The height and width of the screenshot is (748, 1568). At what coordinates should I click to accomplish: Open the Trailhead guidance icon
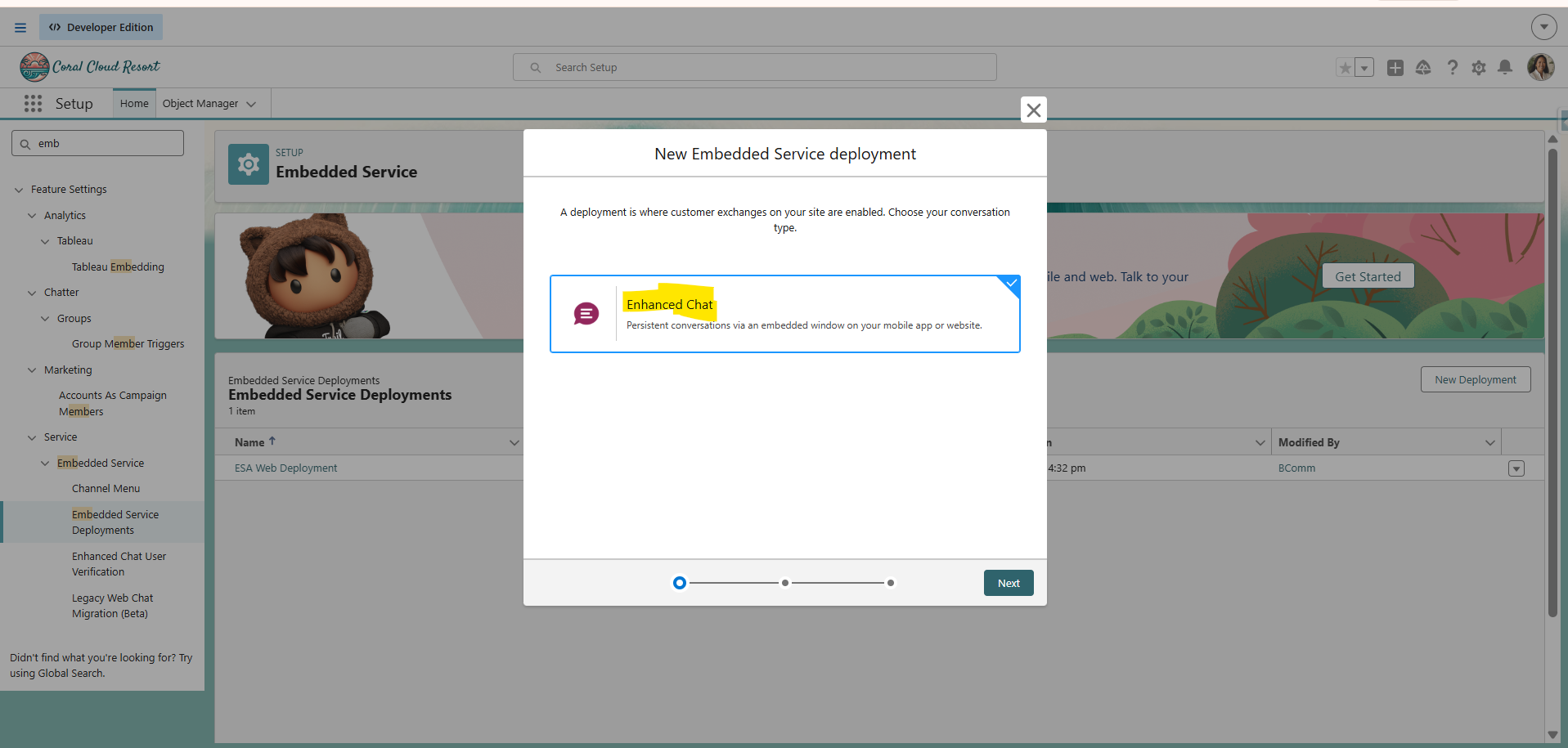(x=1423, y=68)
